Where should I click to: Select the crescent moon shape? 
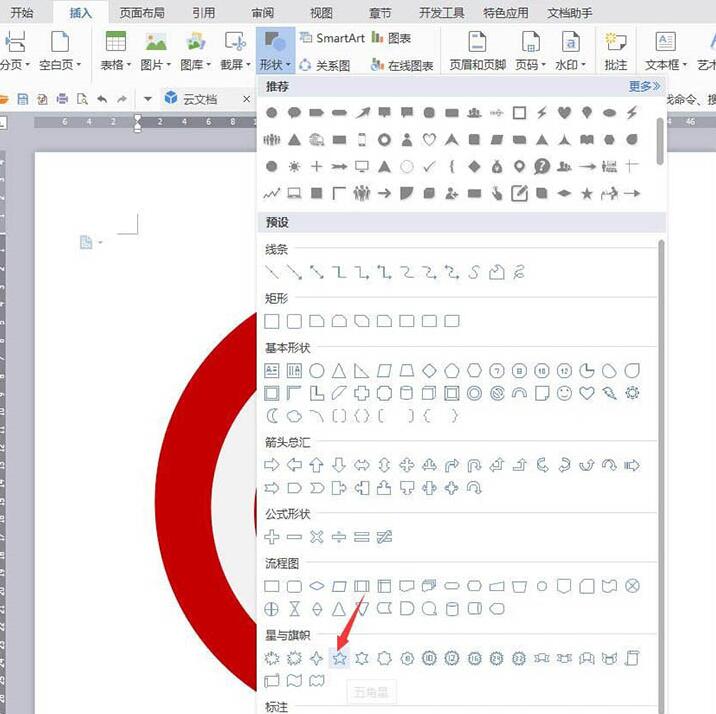[x=272, y=415]
